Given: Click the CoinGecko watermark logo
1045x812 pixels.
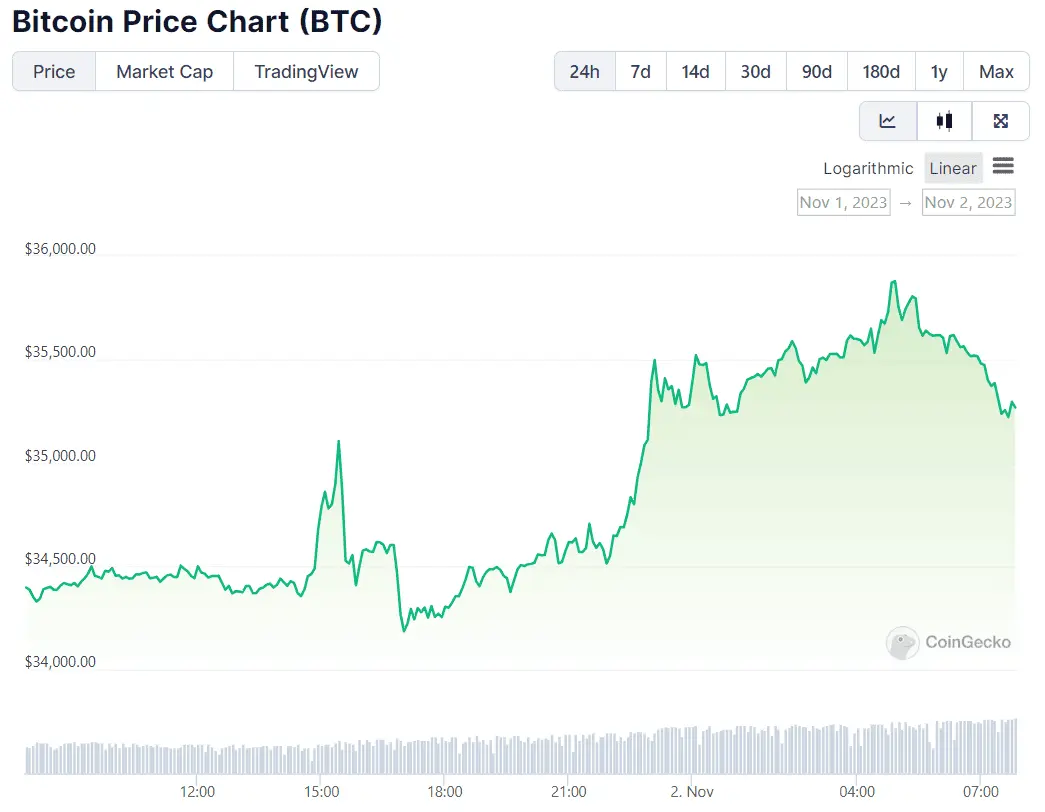Looking at the screenshot, I should tap(948, 643).
